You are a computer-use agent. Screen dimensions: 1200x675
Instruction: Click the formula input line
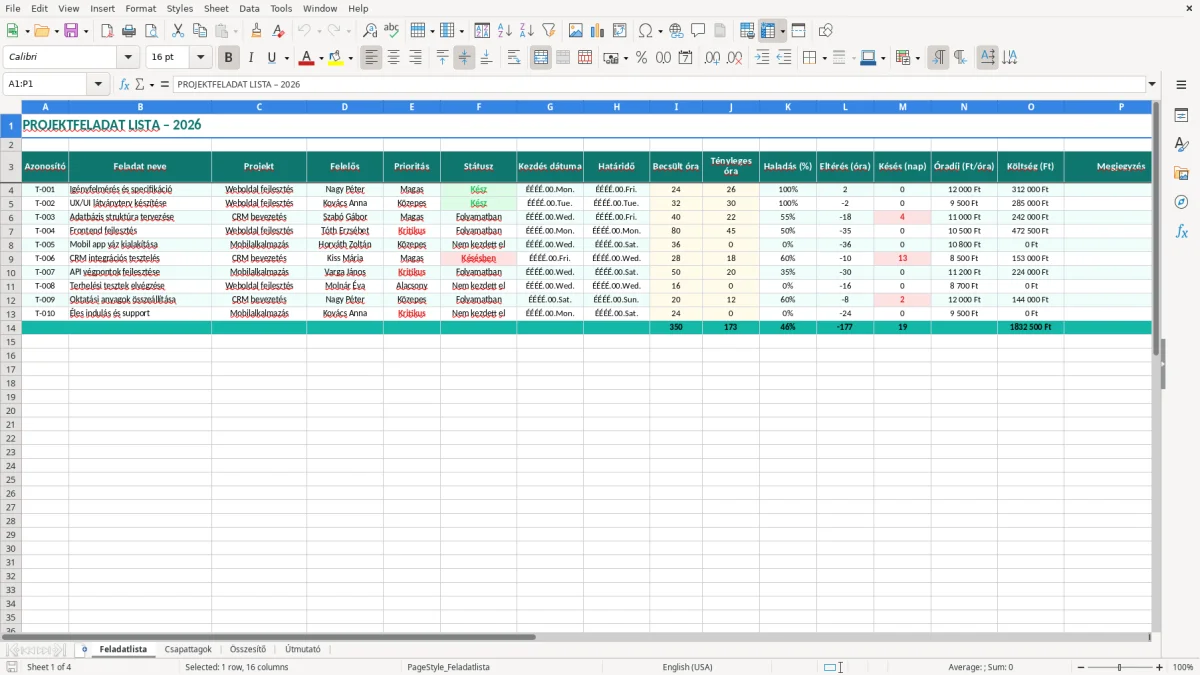coord(659,84)
